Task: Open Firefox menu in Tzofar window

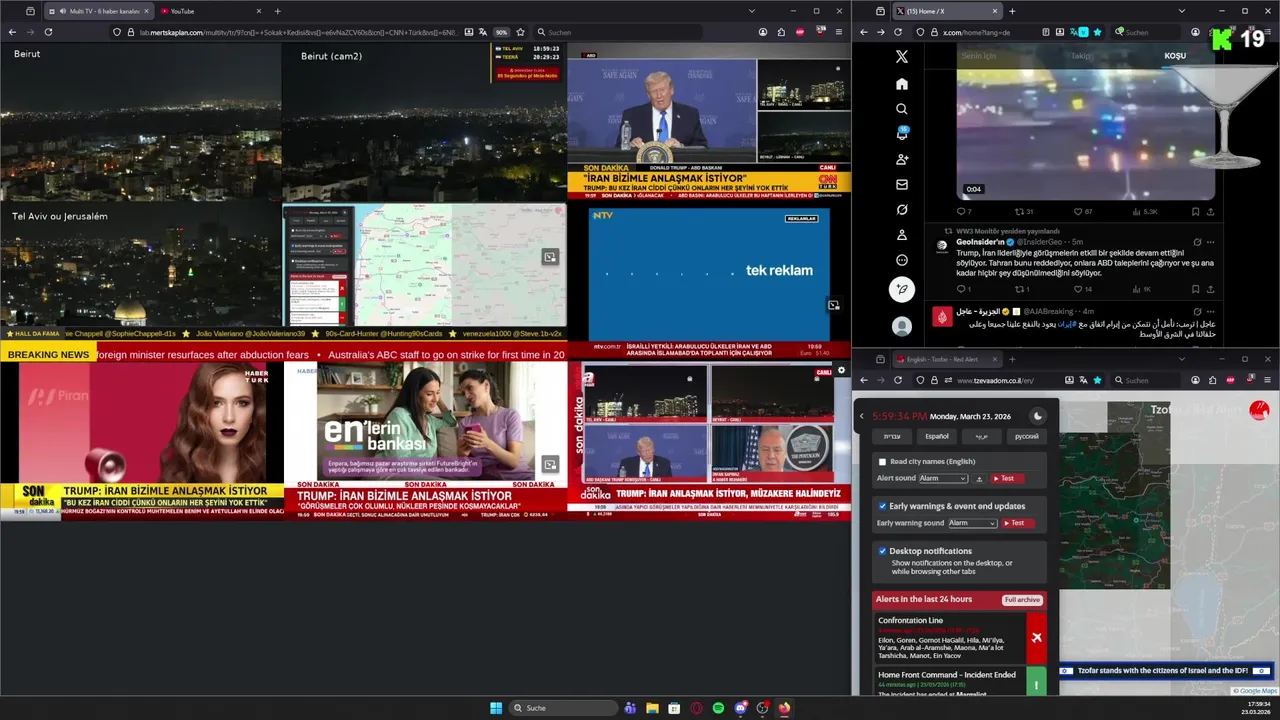Action: point(1265,380)
